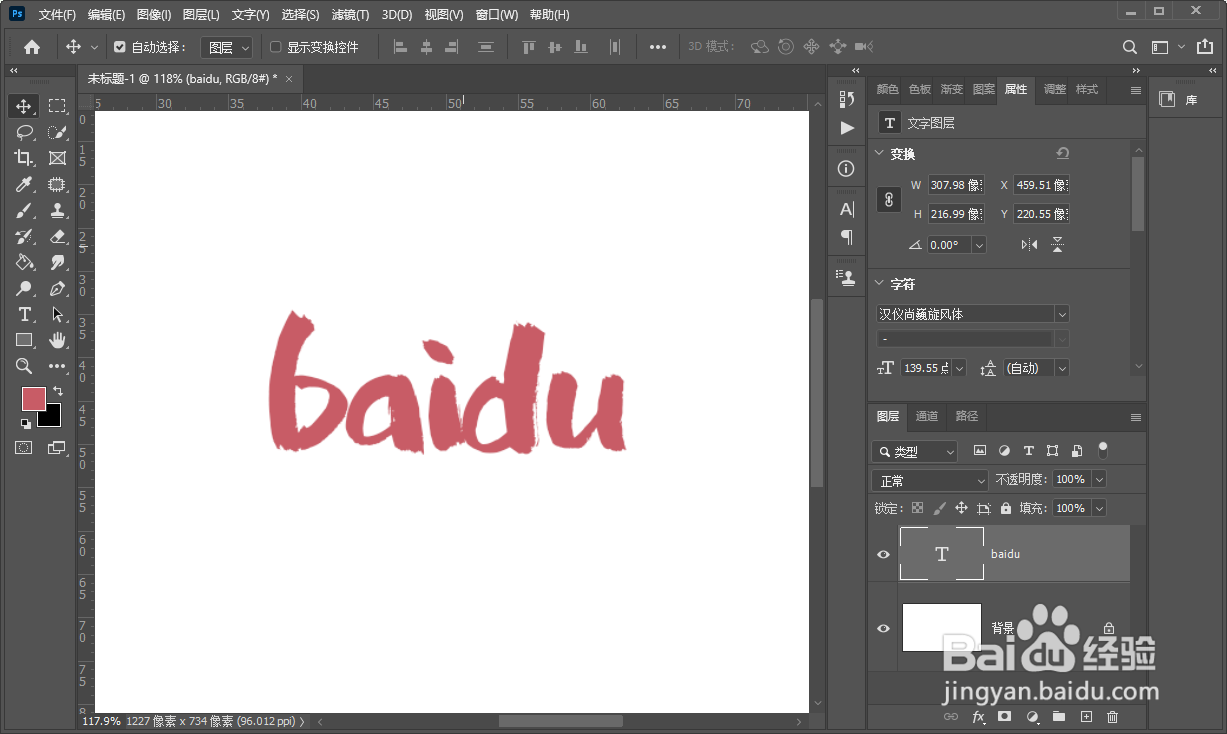The width and height of the screenshot is (1227, 734).
Task: Delete layer with trash icon
Action: (x=1113, y=717)
